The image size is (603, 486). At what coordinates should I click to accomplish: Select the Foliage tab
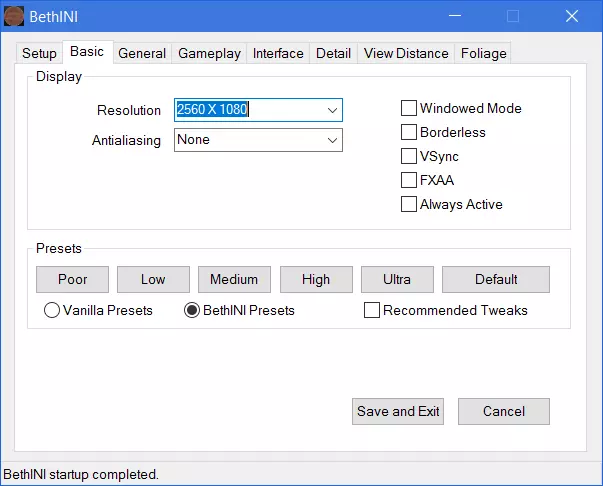tap(483, 53)
